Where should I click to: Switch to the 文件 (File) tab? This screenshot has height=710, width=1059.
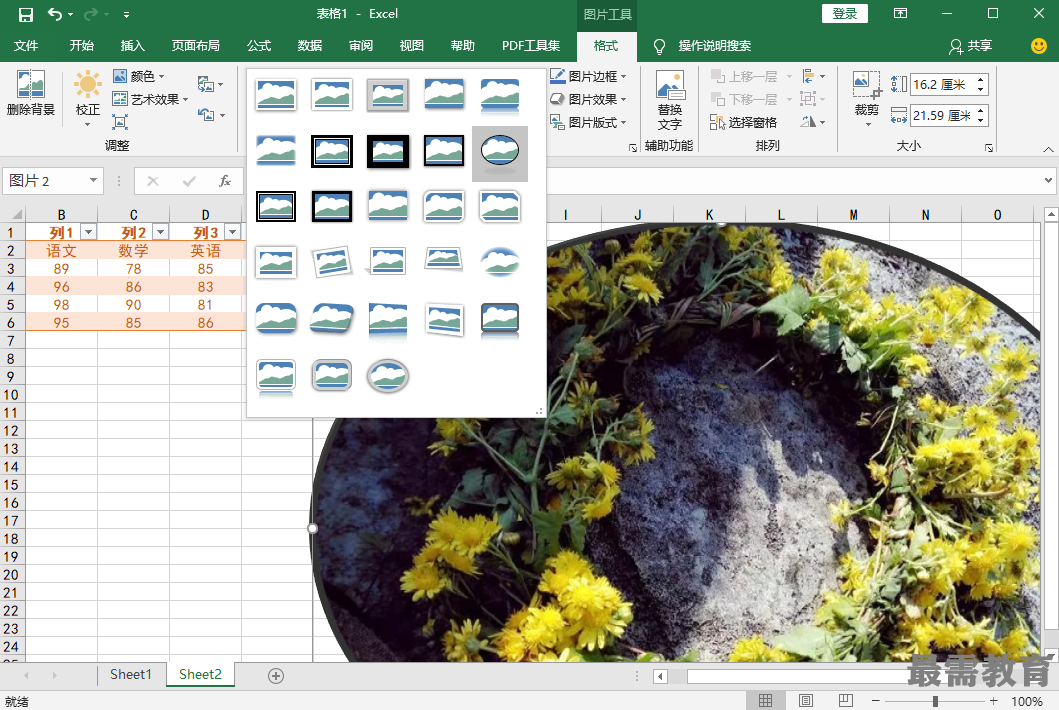pyautogui.click(x=26, y=45)
